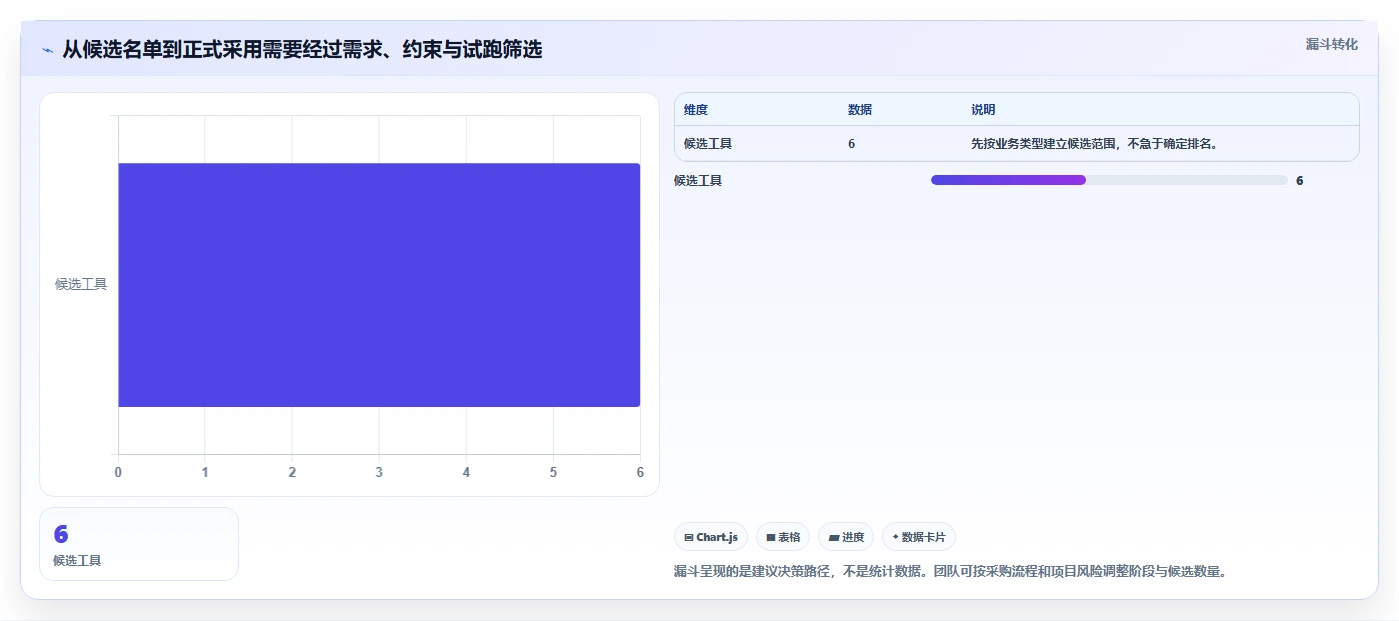Click the value 6 after the progress bar

pyautogui.click(x=1300, y=181)
